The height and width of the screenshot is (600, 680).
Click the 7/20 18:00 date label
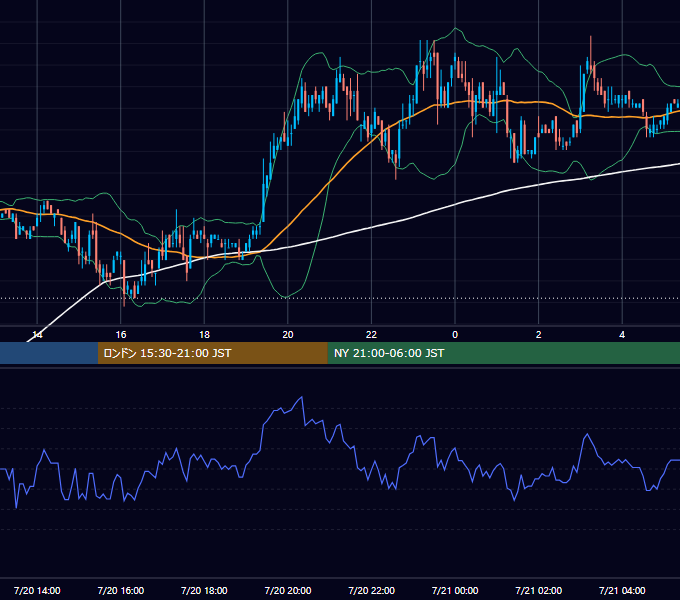pos(204,590)
